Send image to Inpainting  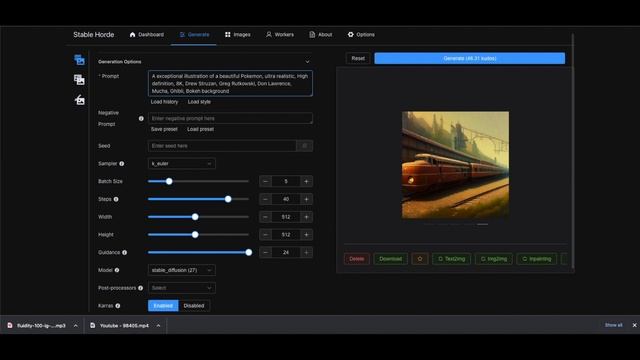tap(537, 259)
